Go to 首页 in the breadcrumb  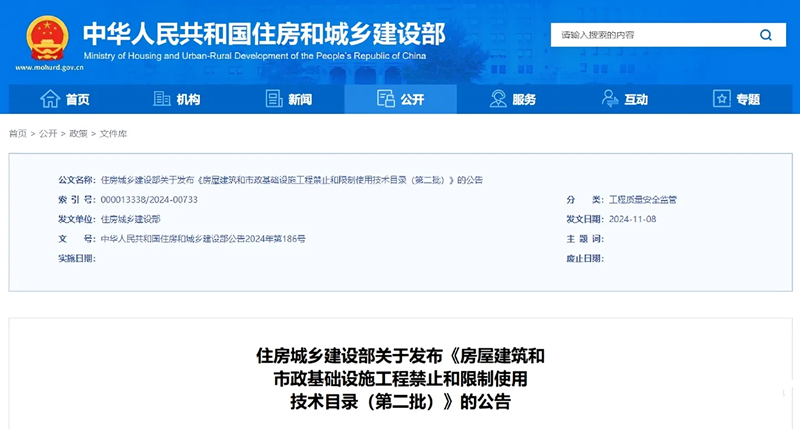[x=18, y=133]
